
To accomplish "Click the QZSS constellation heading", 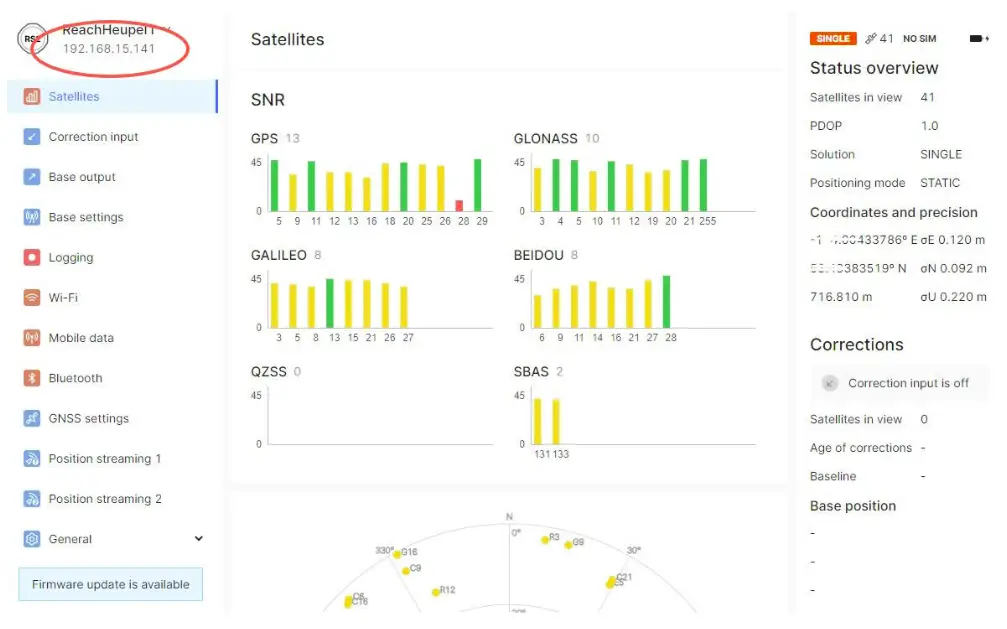I will (268, 372).
